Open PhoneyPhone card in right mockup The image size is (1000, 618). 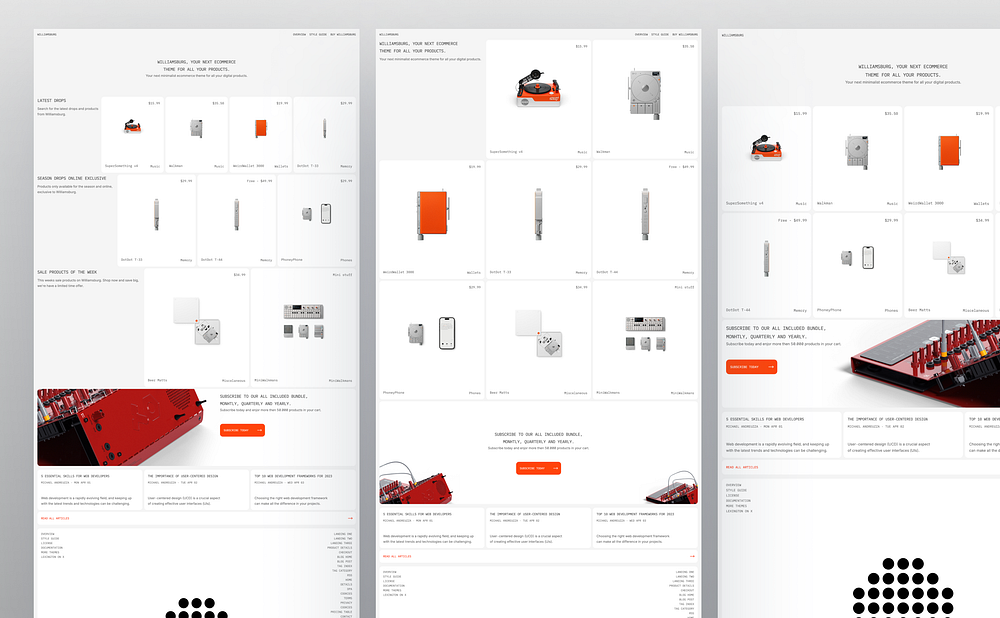[858, 265]
